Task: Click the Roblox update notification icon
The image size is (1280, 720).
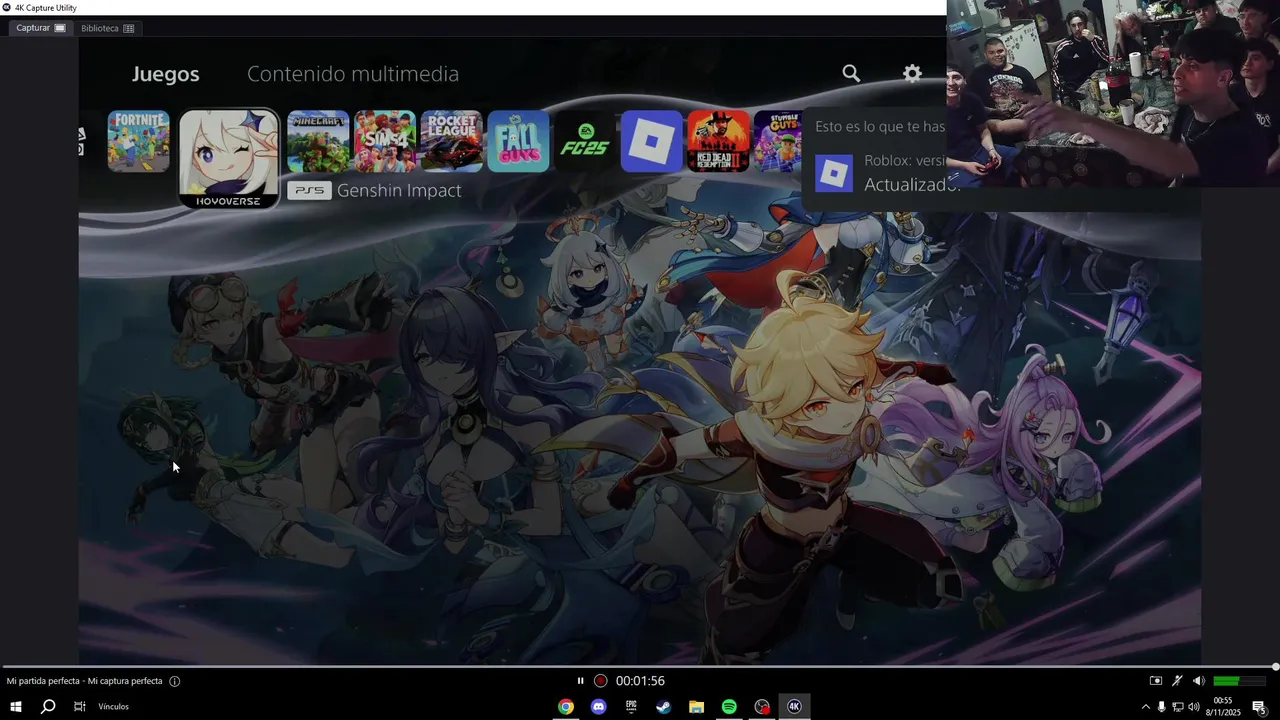Action: (834, 174)
